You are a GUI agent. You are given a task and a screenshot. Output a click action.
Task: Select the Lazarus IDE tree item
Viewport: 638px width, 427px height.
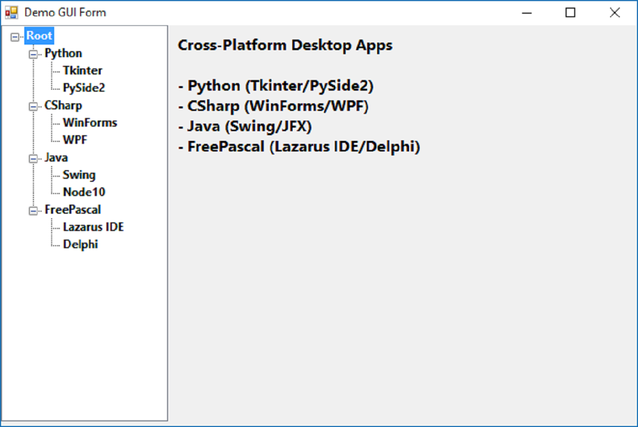(x=93, y=227)
